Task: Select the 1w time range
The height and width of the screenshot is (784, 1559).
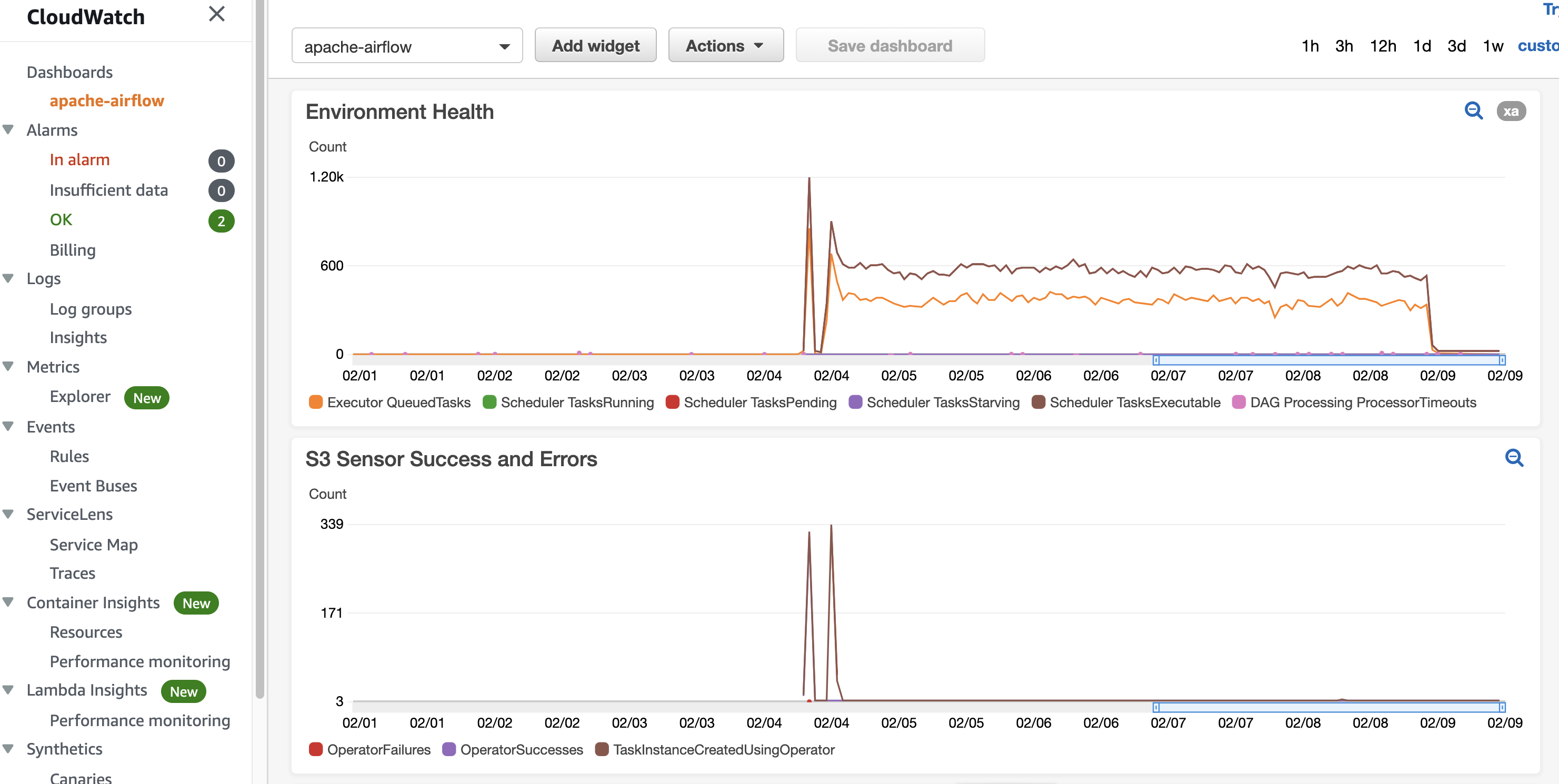Action: coord(1493,46)
